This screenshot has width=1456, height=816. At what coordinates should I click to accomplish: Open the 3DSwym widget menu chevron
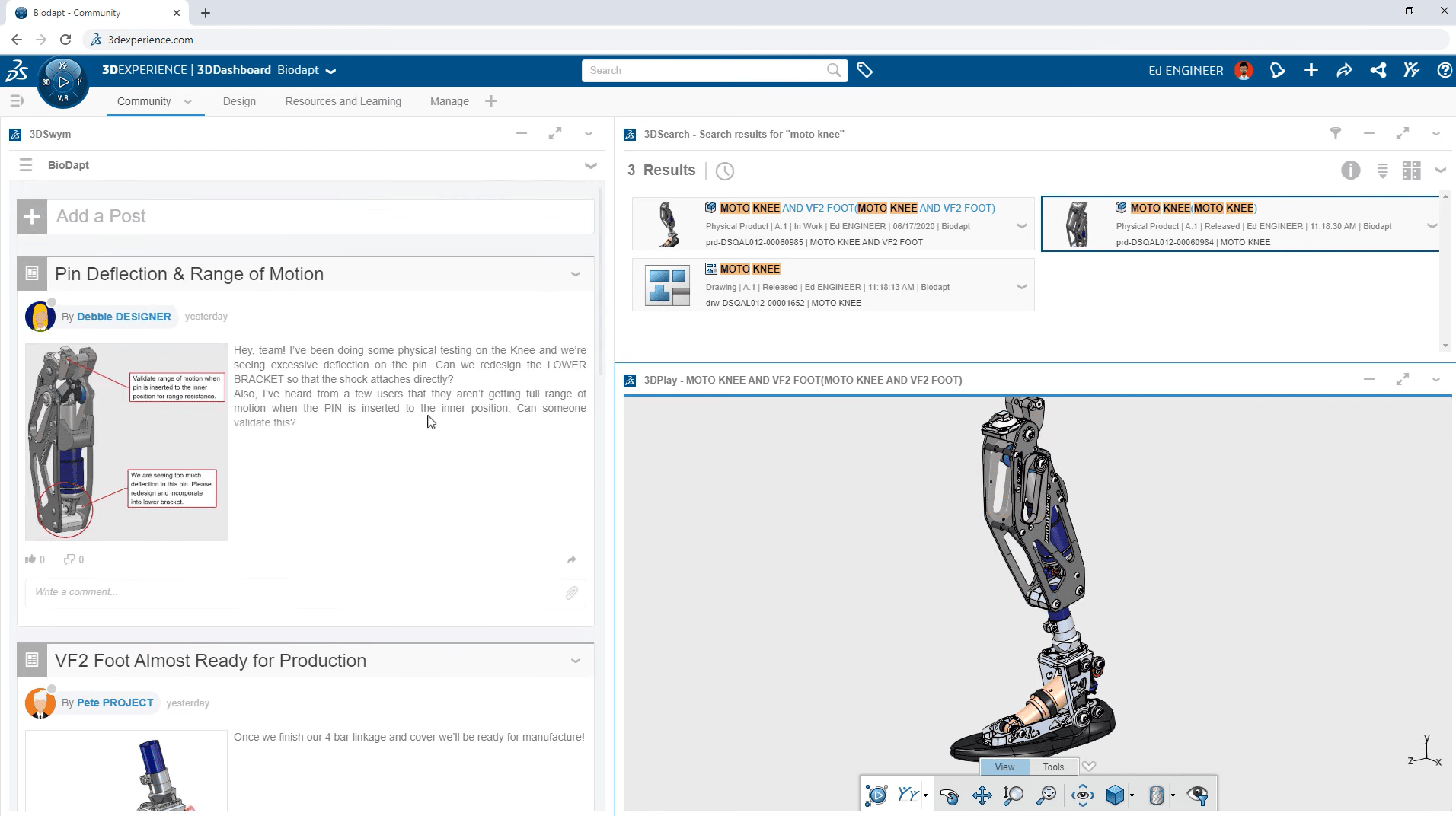tap(589, 133)
